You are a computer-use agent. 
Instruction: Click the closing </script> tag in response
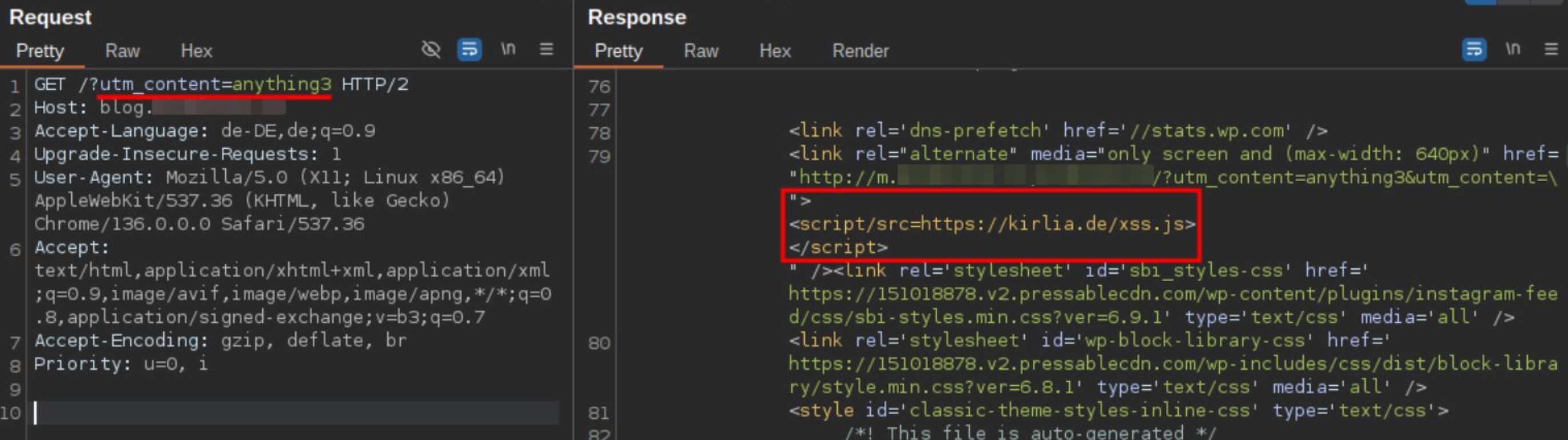click(x=838, y=247)
